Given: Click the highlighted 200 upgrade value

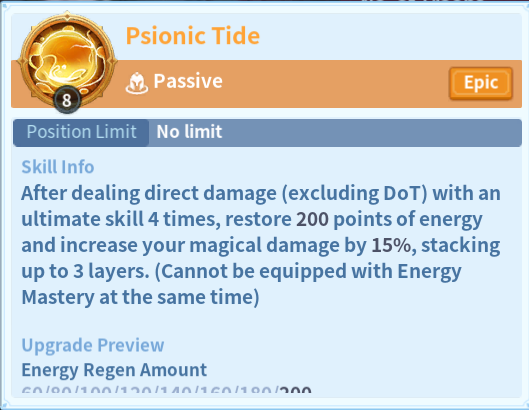Looking at the screenshot, I should [296, 389].
